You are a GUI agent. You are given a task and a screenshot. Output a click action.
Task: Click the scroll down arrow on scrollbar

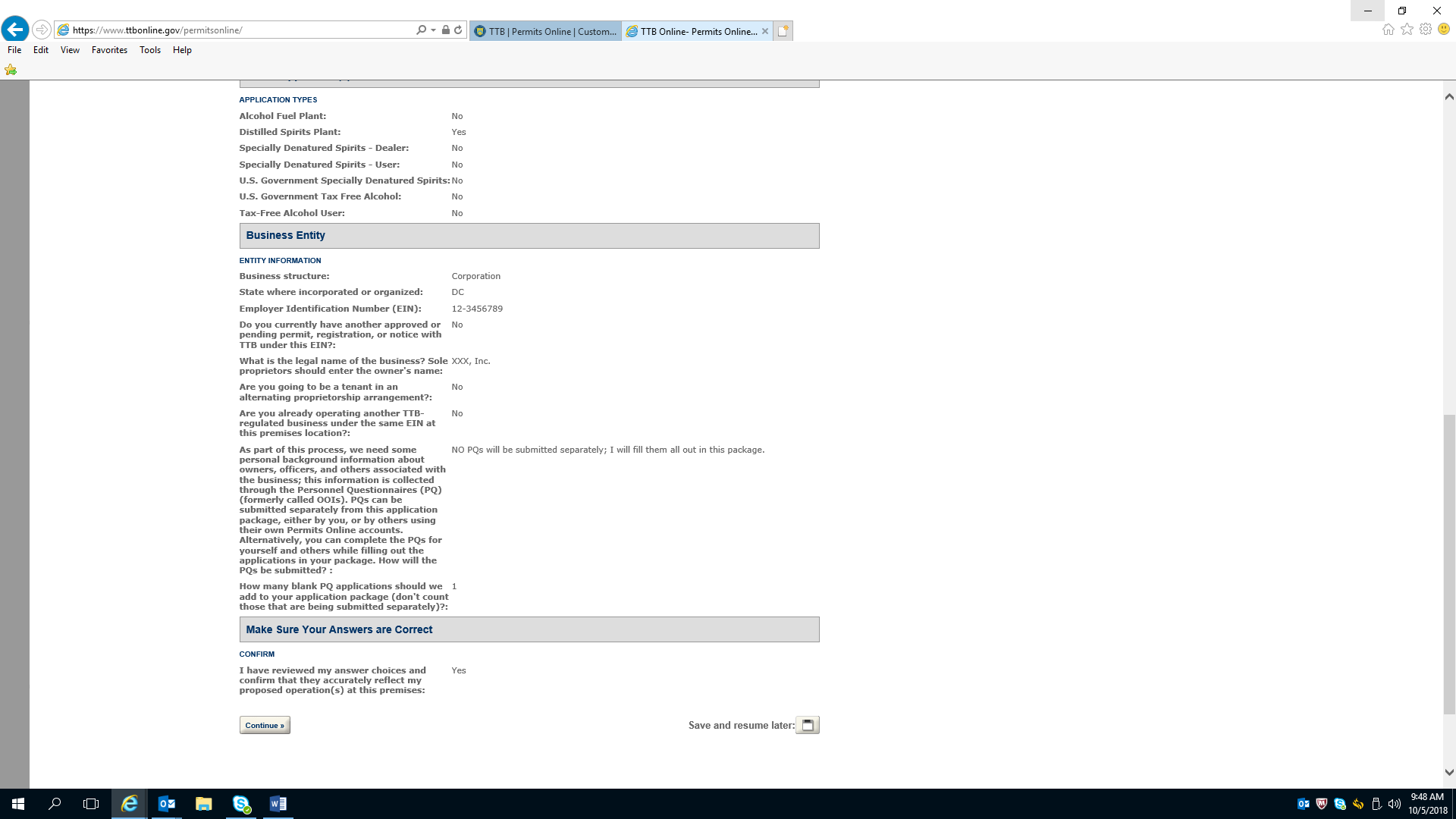click(1449, 772)
